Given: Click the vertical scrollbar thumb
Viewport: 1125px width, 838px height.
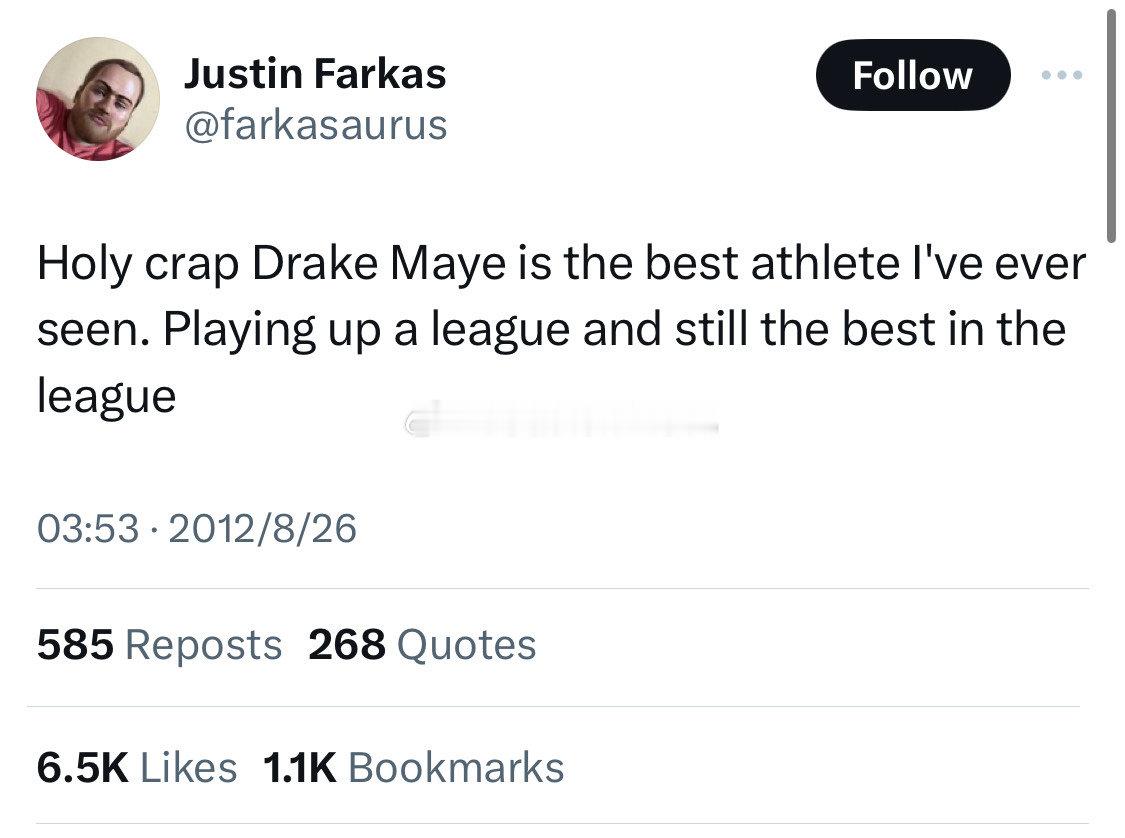Looking at the screenshot, I should click(x=1111, y=125).
